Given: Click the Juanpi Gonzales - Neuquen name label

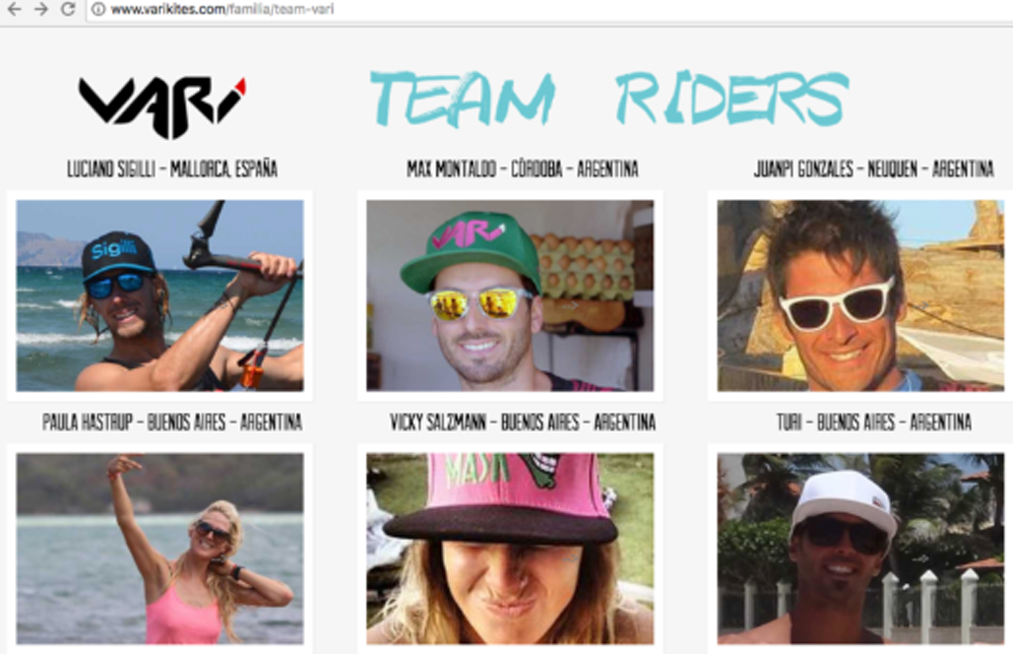Looking at the screenshot, I should pos(873,169).
